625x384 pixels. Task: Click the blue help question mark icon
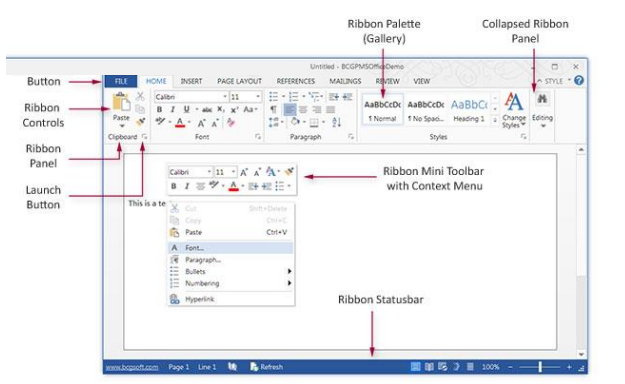pyautogui.click(x=579, y=81)
